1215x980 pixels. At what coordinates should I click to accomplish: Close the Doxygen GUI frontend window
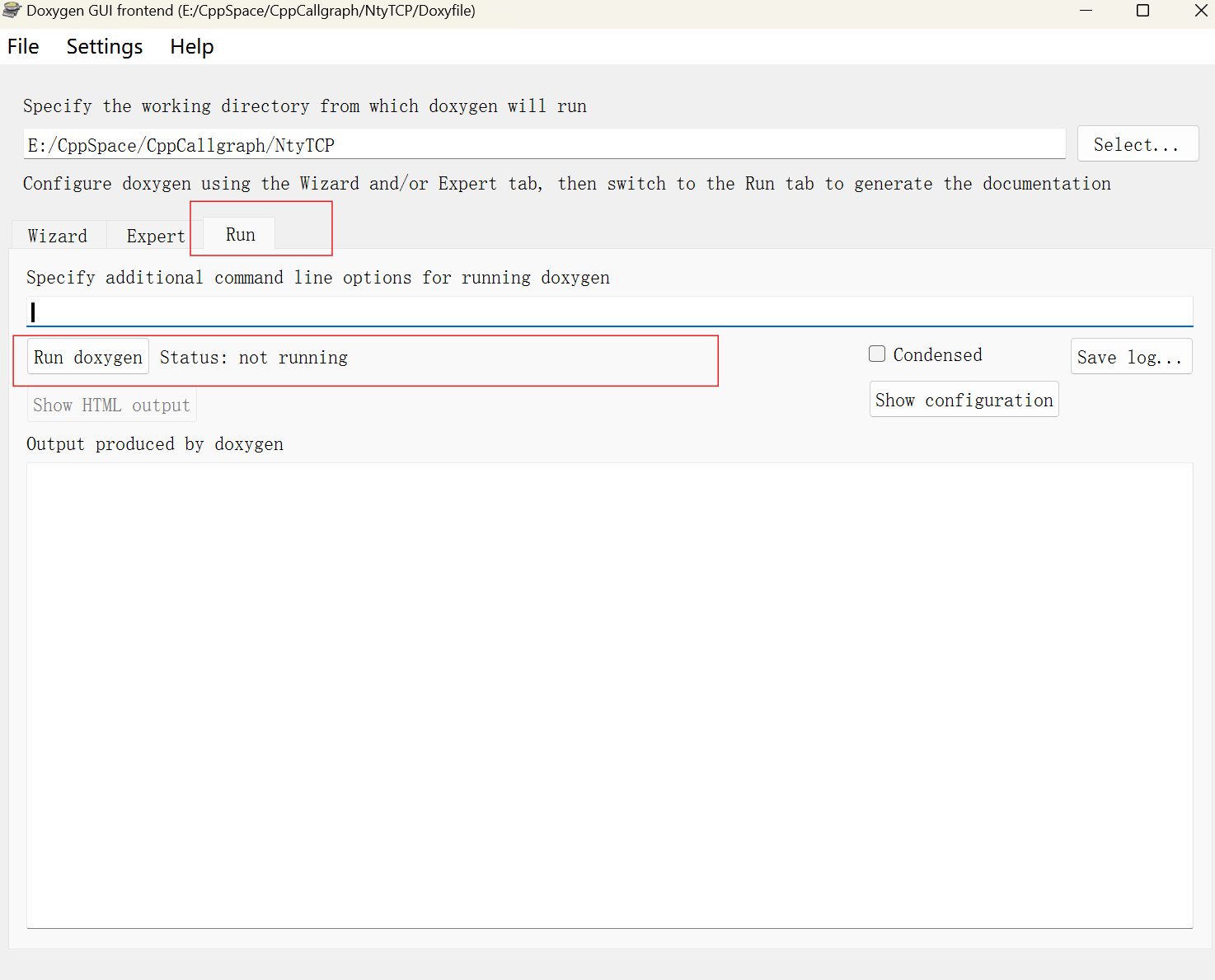[1200, 11]
